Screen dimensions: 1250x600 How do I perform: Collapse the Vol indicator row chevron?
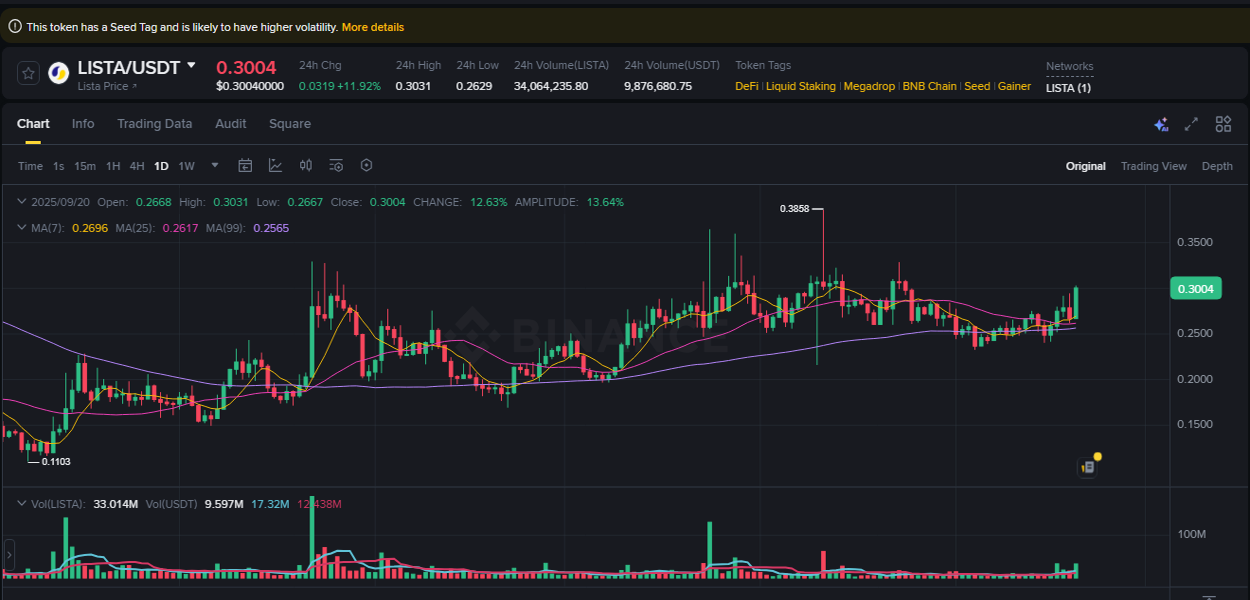pos(22,503)
